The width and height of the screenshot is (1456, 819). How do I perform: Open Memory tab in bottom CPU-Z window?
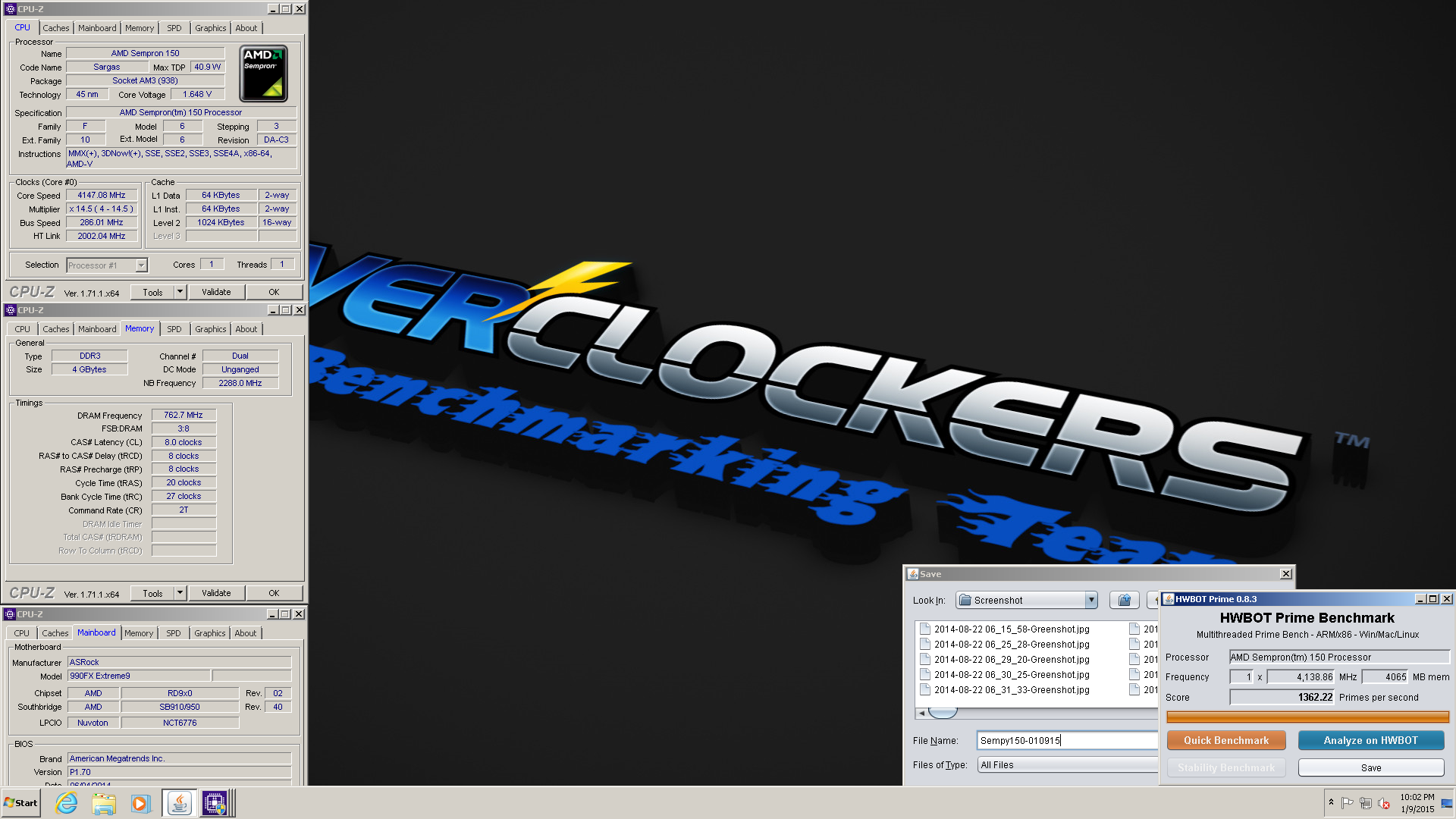[139, 633]
